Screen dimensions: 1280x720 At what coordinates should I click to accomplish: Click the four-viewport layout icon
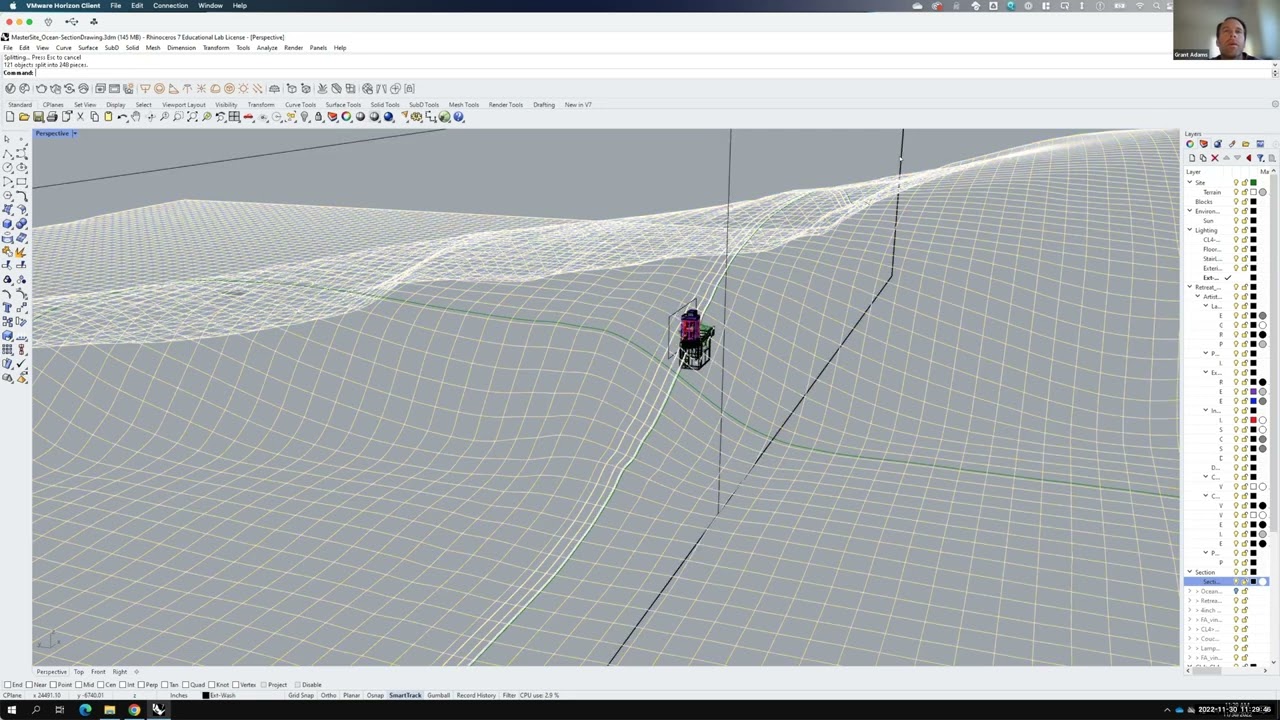click(x=234, y=117)
